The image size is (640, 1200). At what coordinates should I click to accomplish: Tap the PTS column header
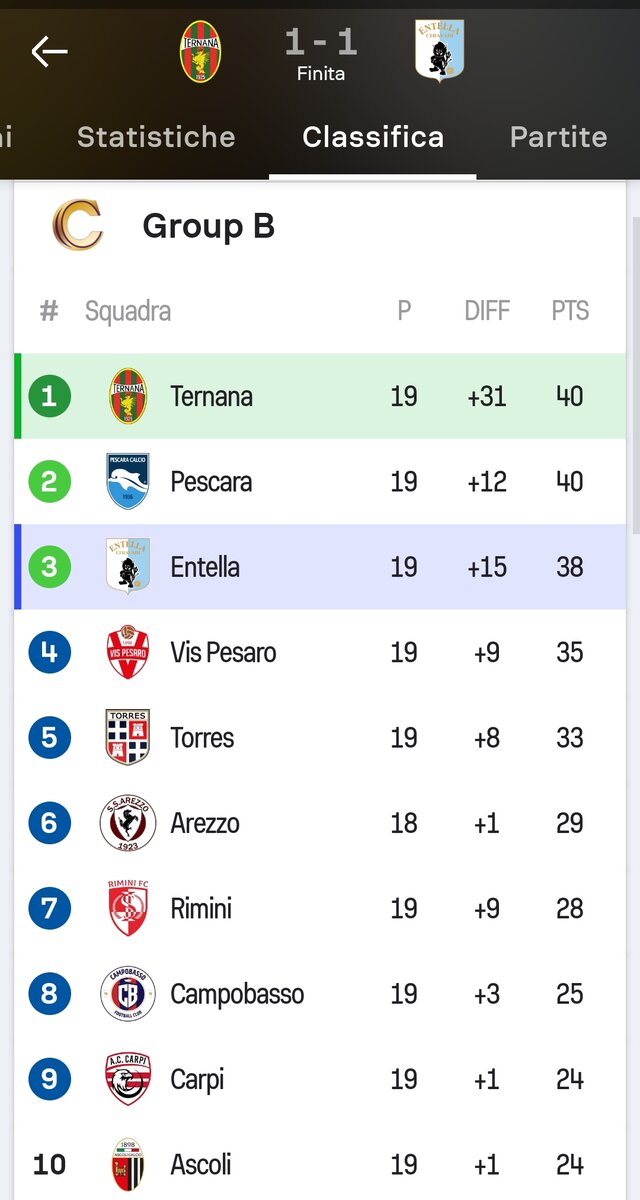click(x=570, y=311)
